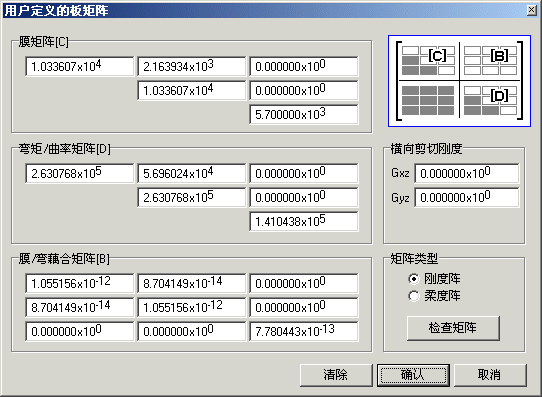The width and height of the screenshot is (542, 397).
Task: Click first-row membrane field 1.033607x10^4
Action: click(80, 66)
